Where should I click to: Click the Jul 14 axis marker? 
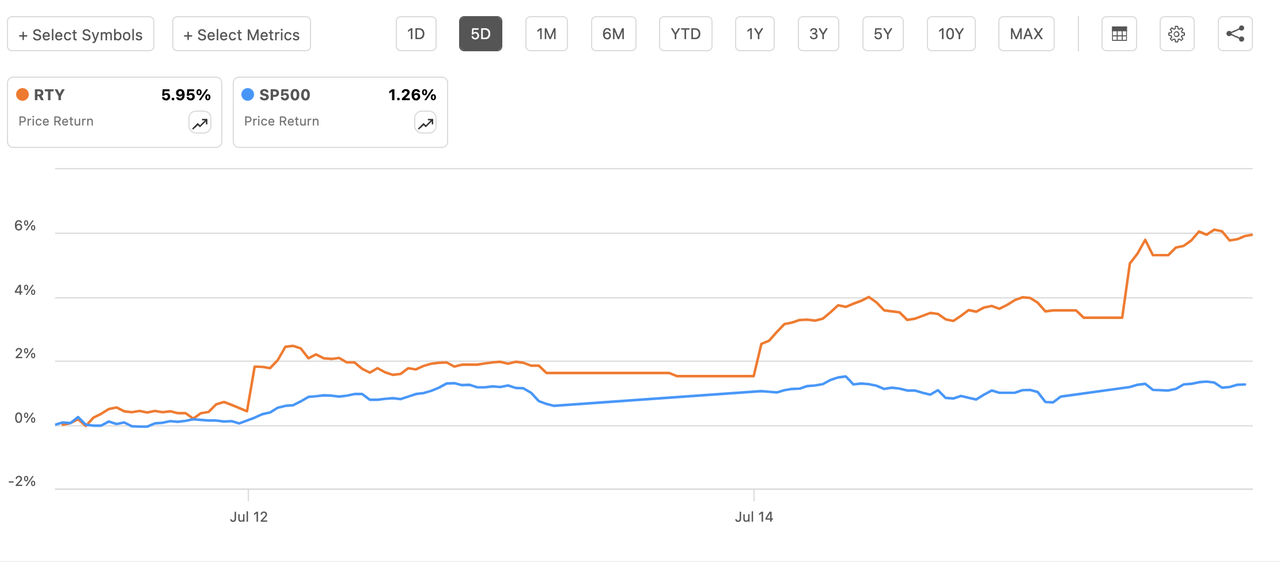pos(754,517)
